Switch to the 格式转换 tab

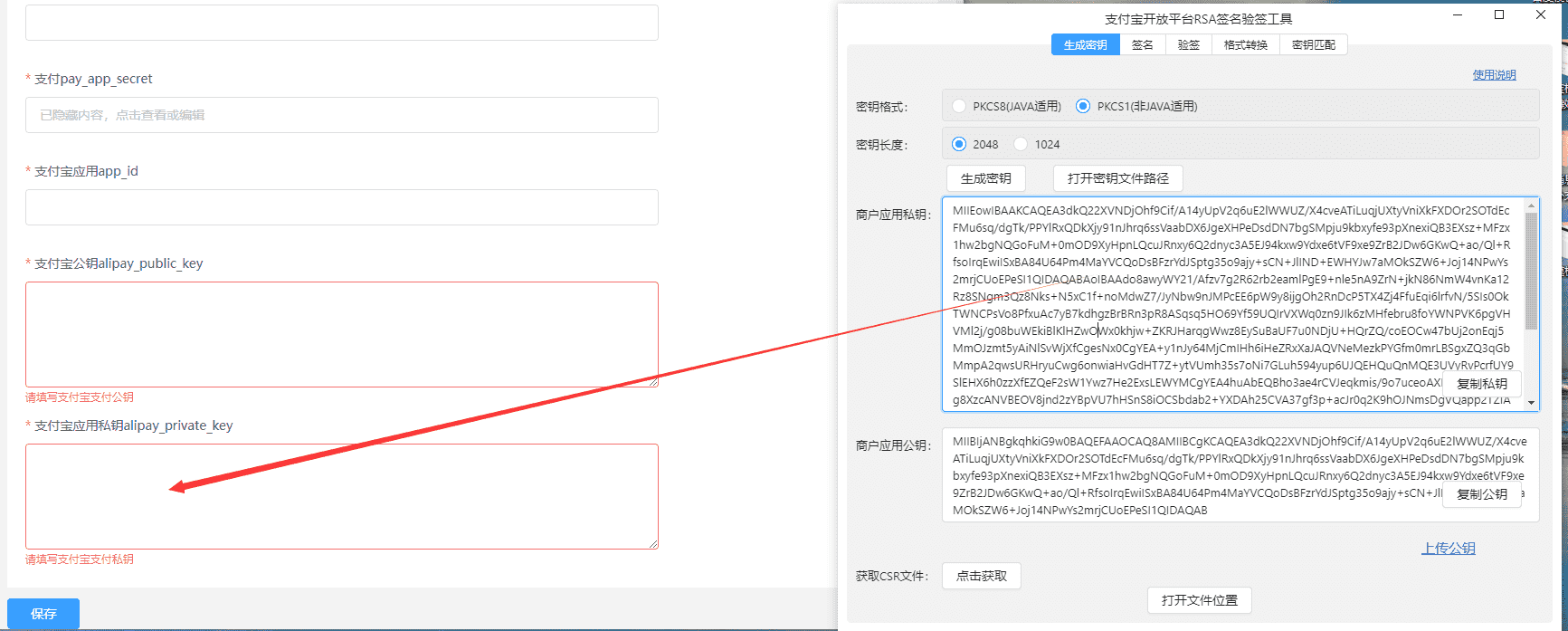1246,44
